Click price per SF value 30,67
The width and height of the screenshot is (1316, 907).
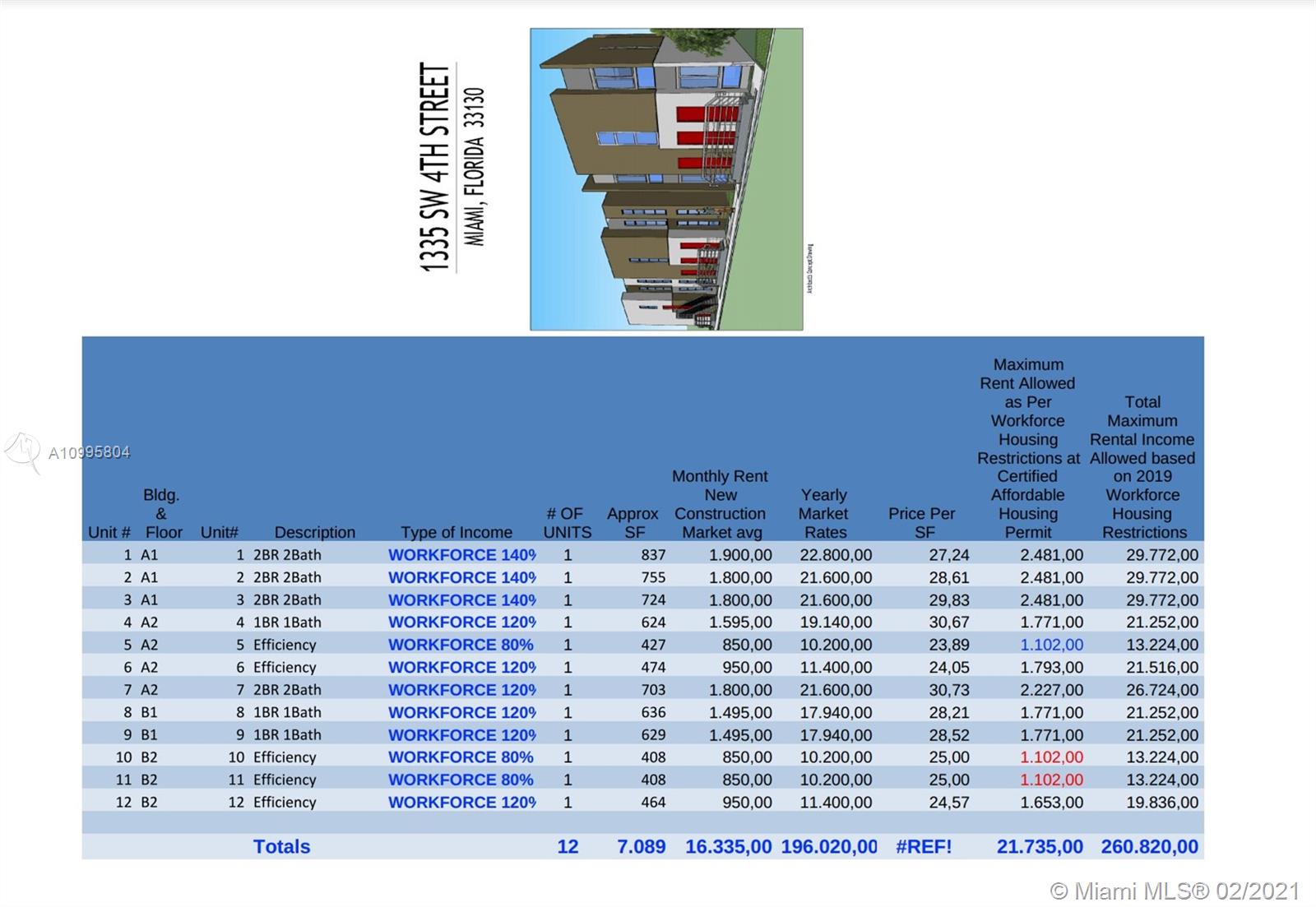949,622
